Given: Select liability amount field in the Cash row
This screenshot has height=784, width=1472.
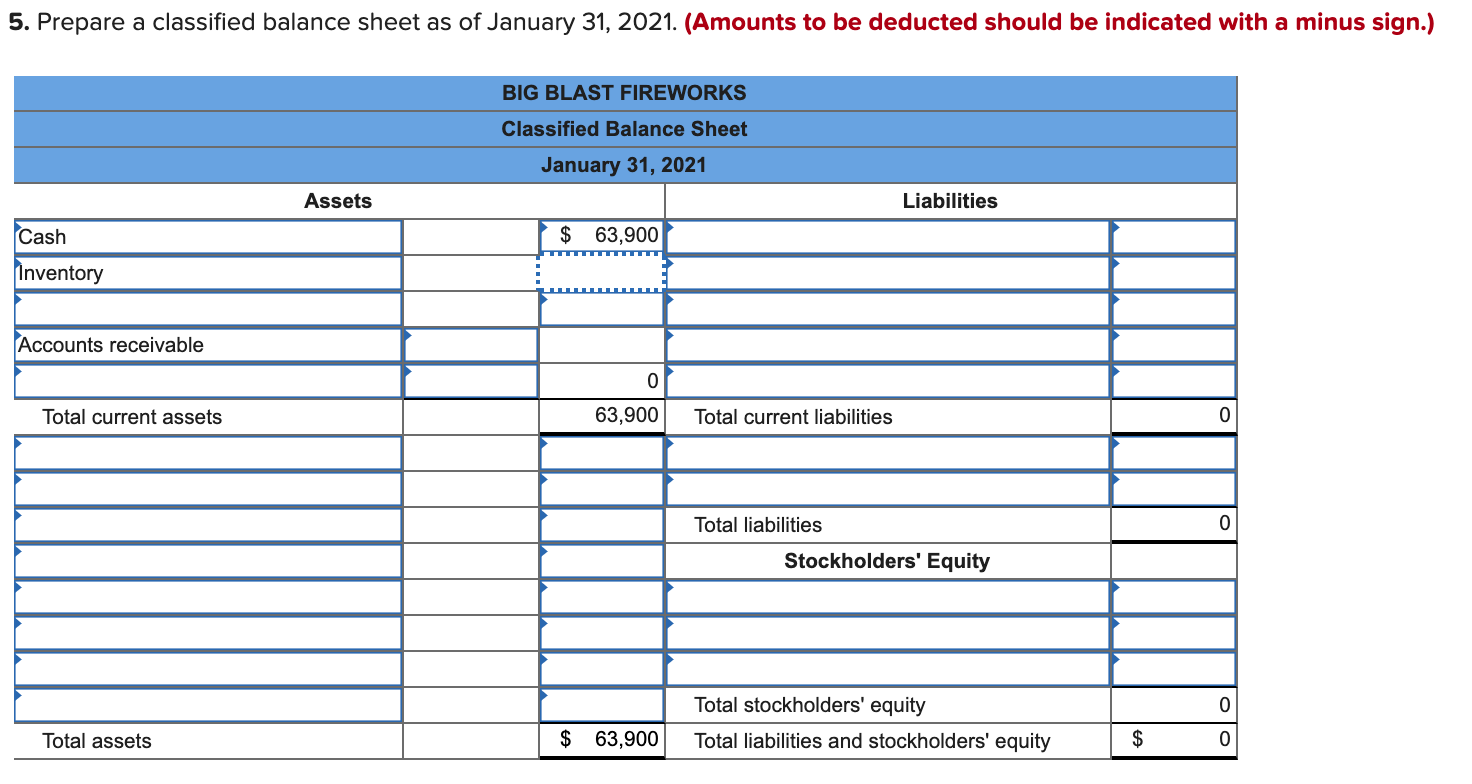Looking at the screenshot, I should pos(1174,237).
